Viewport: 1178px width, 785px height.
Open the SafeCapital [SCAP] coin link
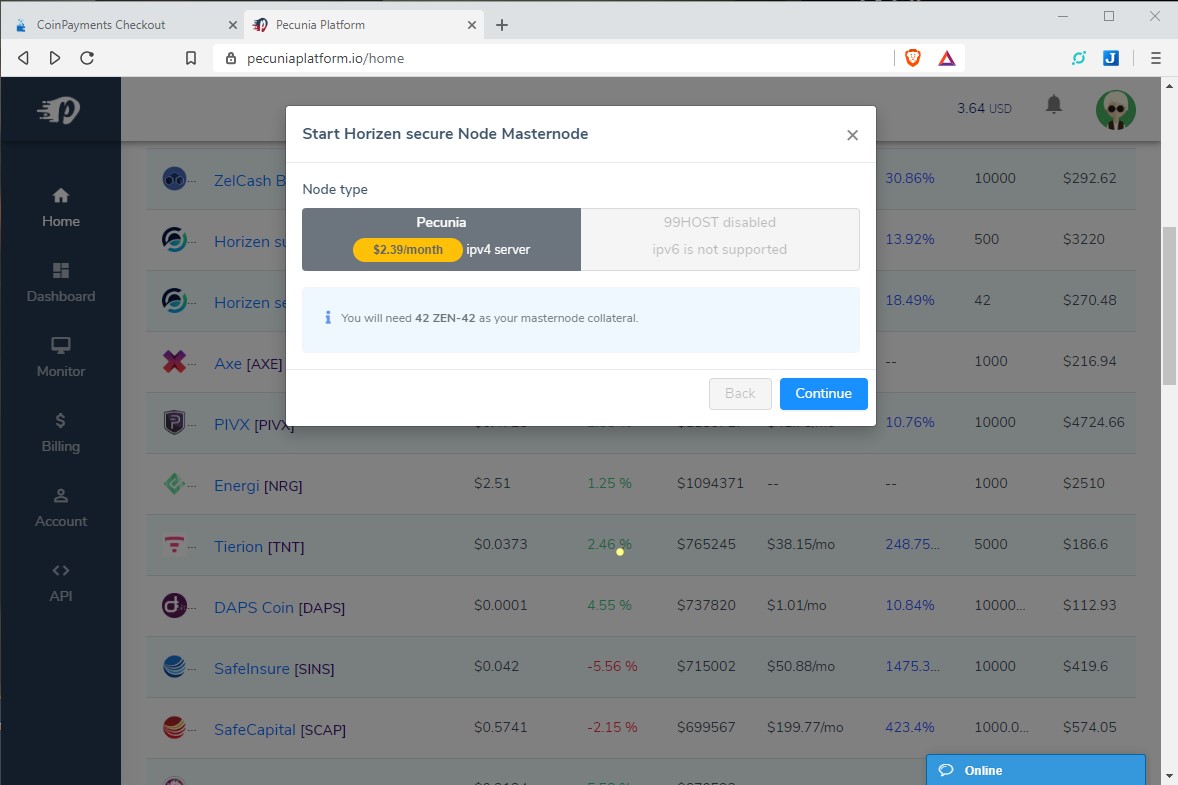(280, 729)
